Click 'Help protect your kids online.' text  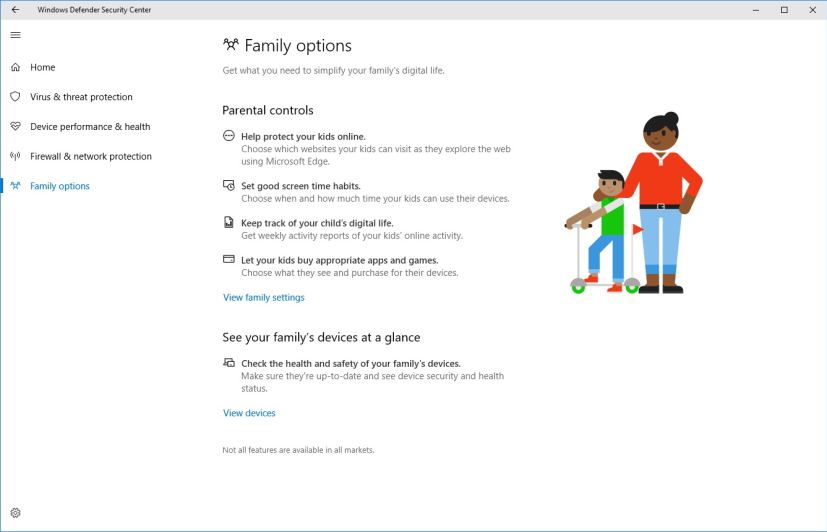[x=303, y=137]
